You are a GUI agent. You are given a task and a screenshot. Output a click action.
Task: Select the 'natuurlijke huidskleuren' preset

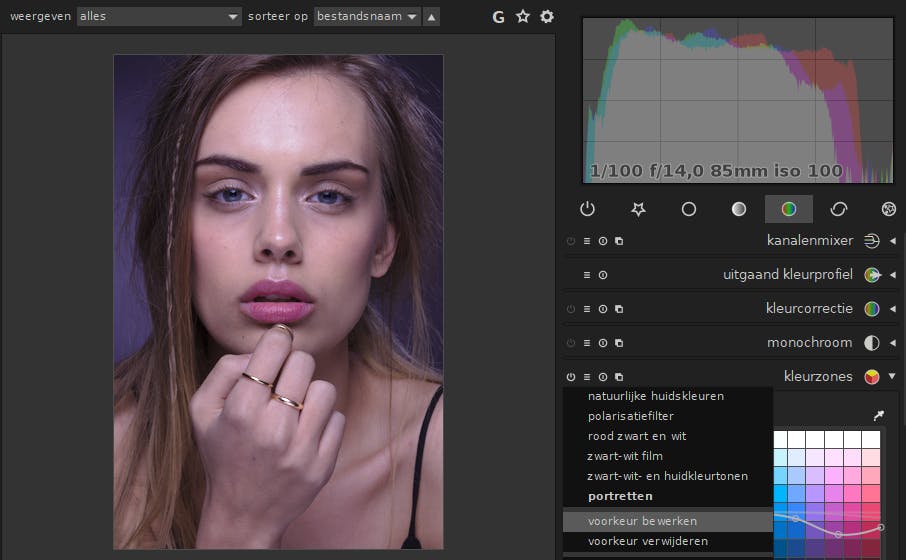[x=655, y=396]
